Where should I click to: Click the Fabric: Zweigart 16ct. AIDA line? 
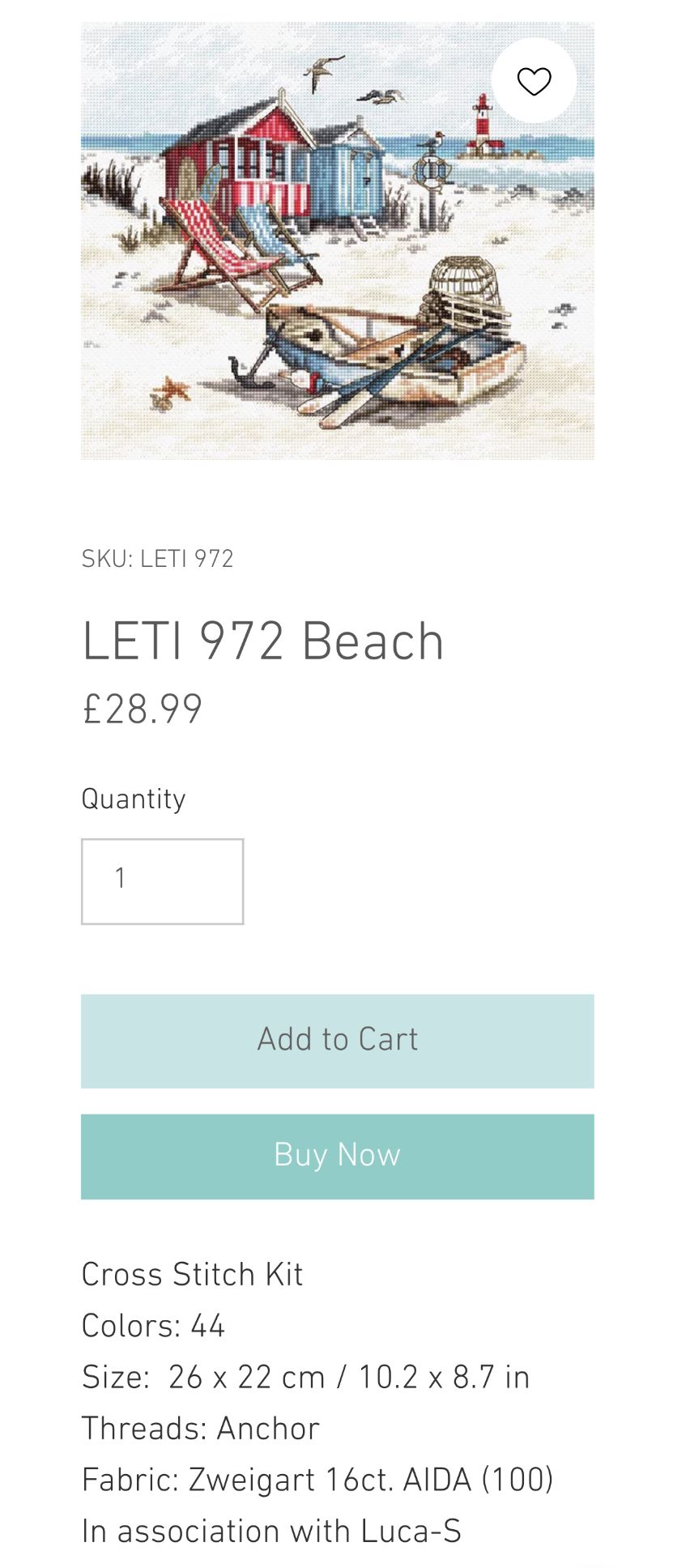317,1481
